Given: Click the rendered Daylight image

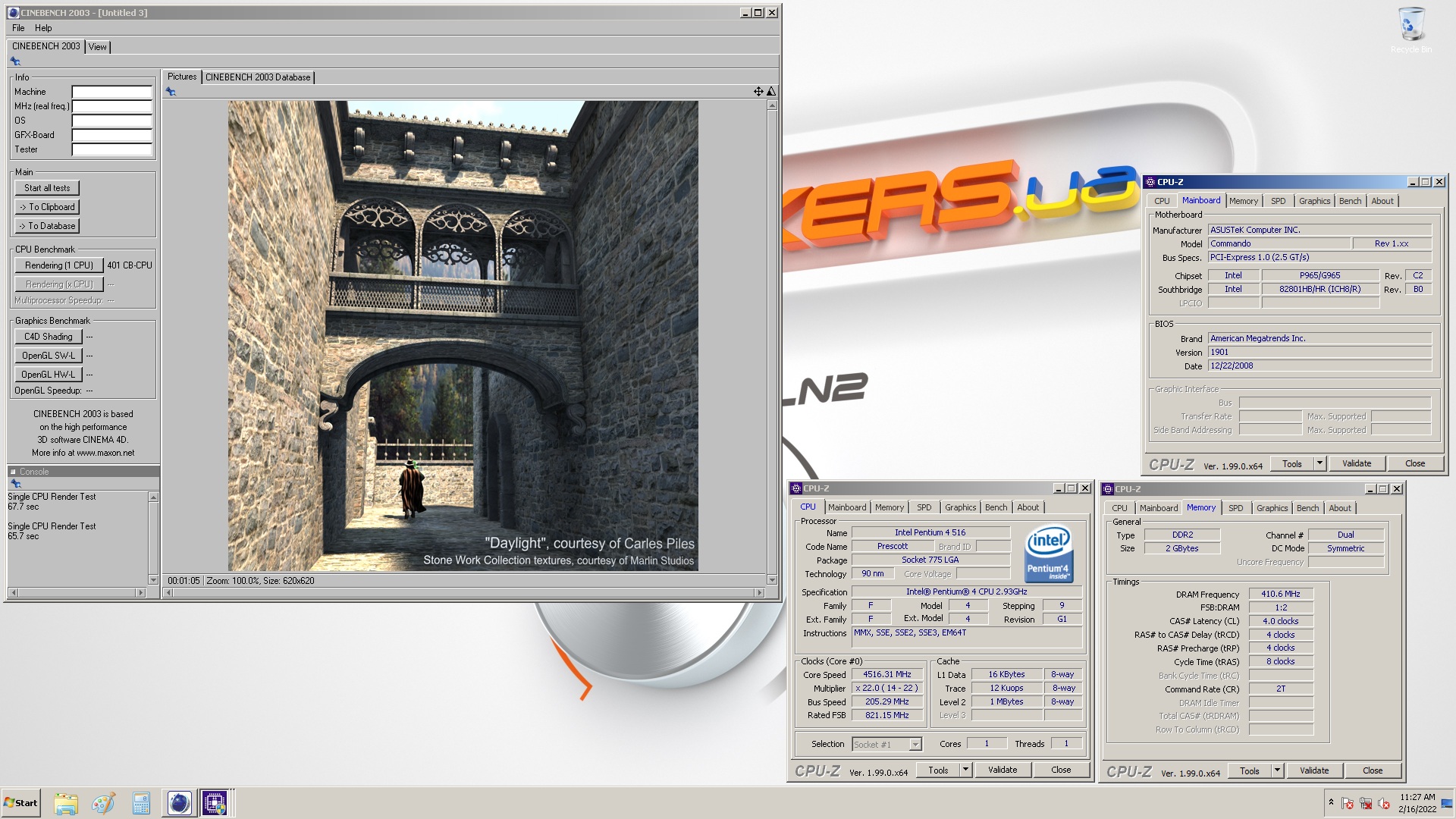Looking at the screenshot, I should pos(463,336).
